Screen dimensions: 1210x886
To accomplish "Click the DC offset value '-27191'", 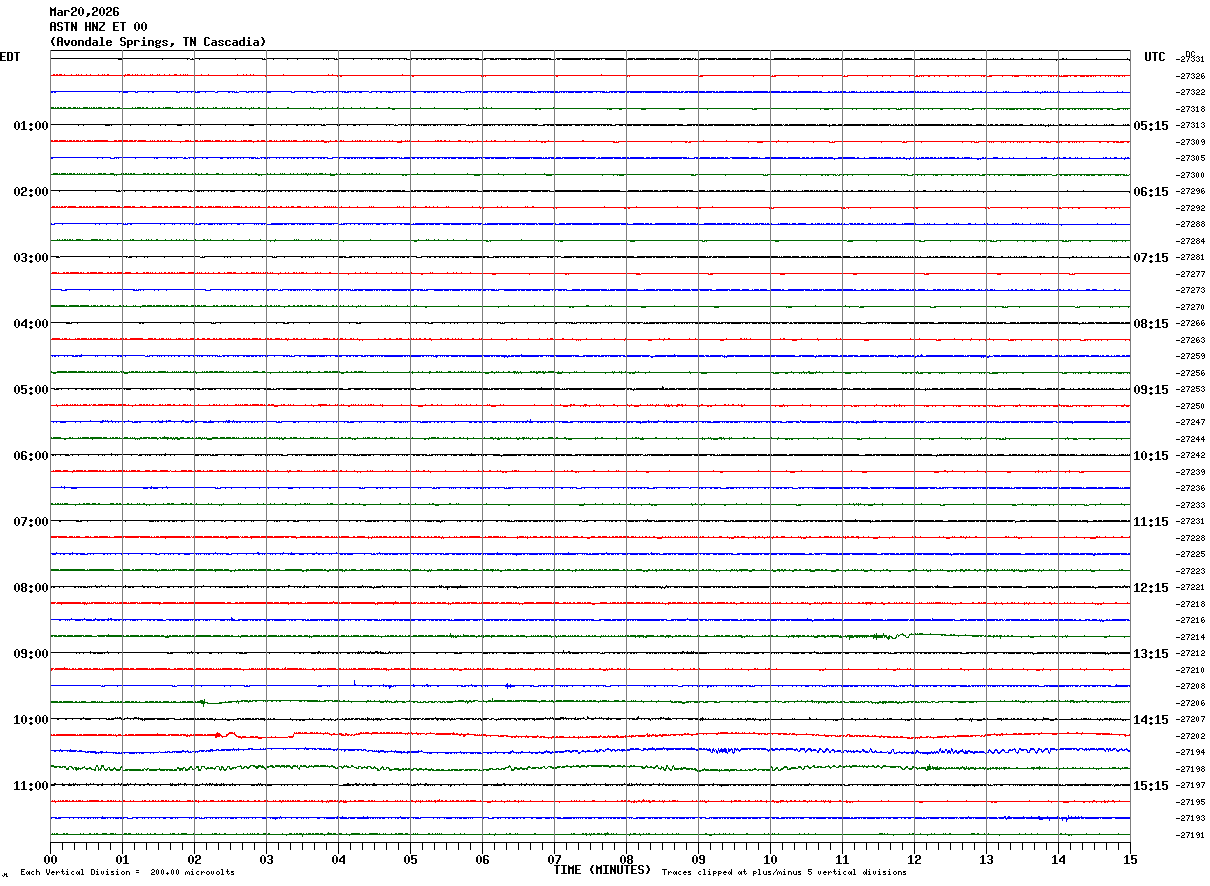I will pyautogui.click(x=1190, y=835).
